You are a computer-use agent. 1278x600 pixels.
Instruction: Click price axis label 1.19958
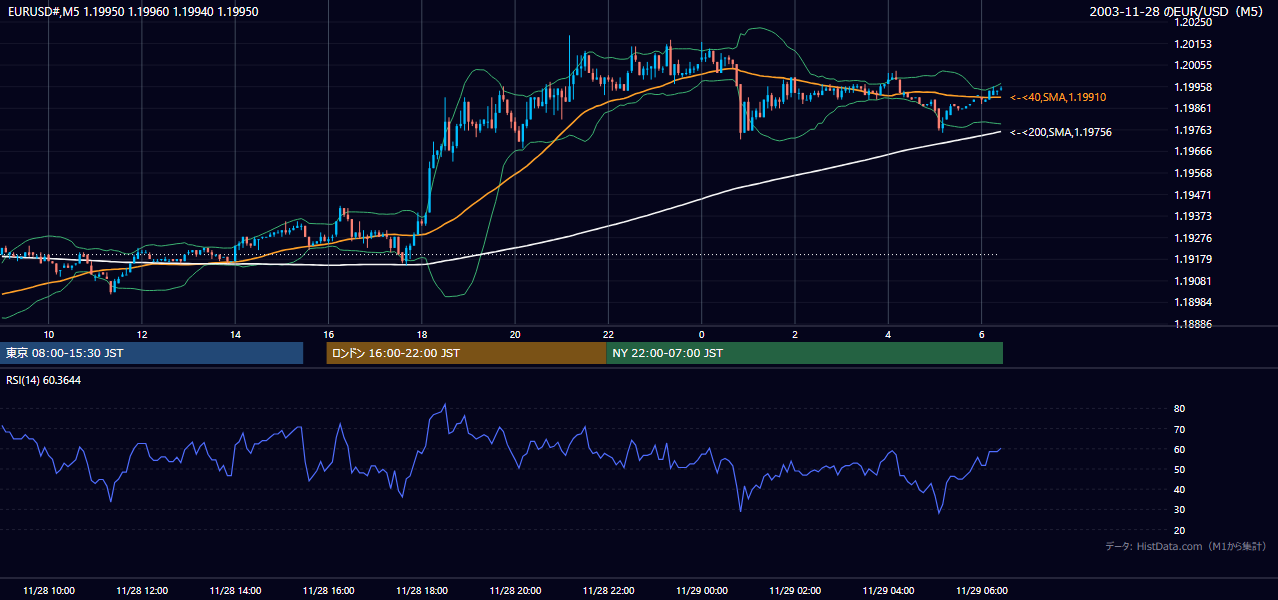tap(1193, 87)
